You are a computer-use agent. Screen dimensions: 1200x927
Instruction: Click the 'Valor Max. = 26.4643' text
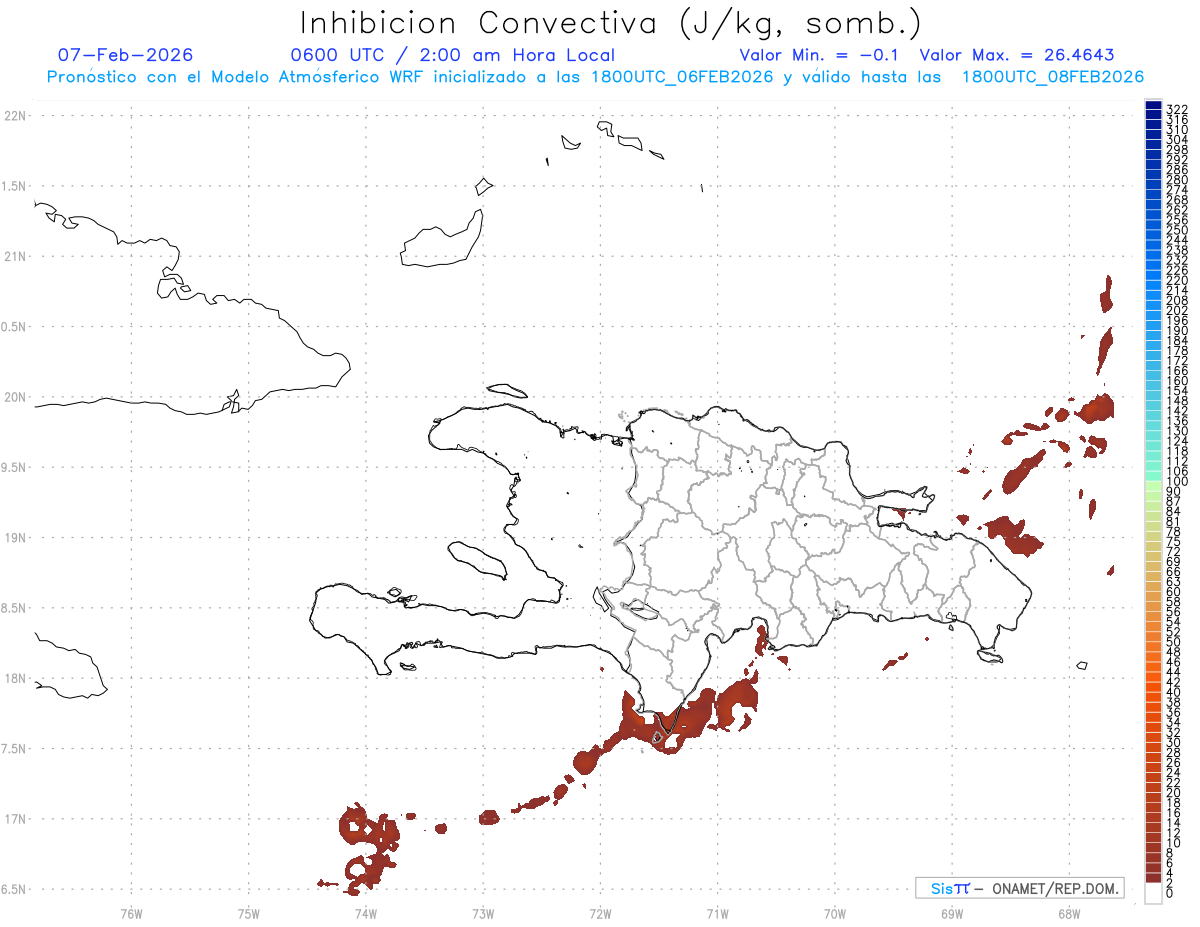[1017, 55]
